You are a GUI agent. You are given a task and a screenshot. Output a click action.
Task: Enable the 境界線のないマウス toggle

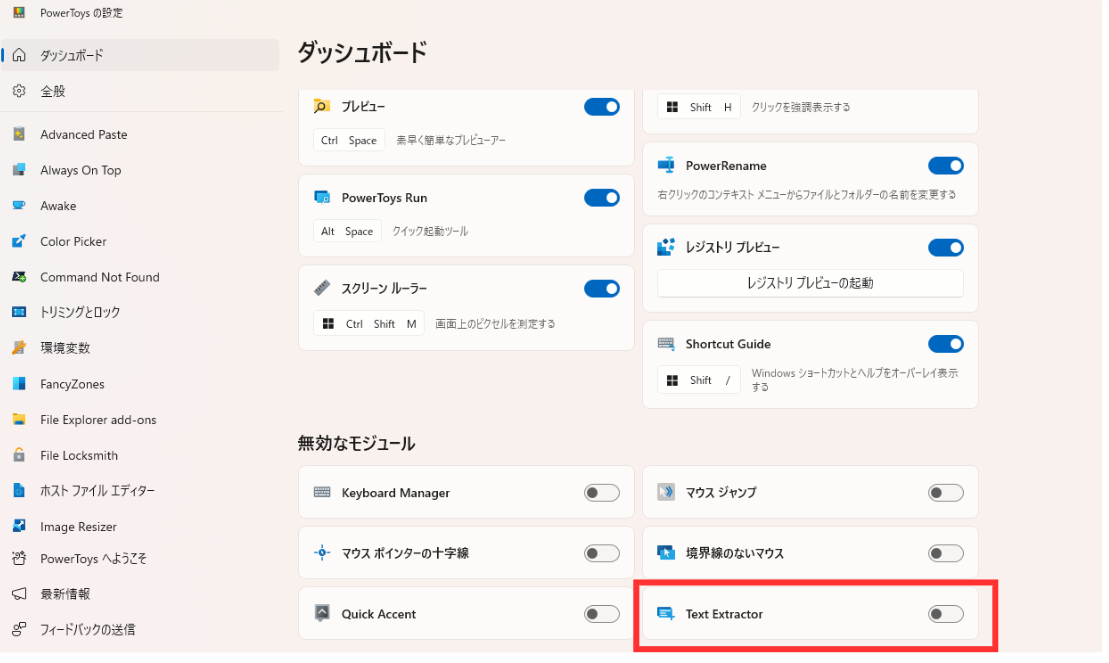click(x=946, y=553)
